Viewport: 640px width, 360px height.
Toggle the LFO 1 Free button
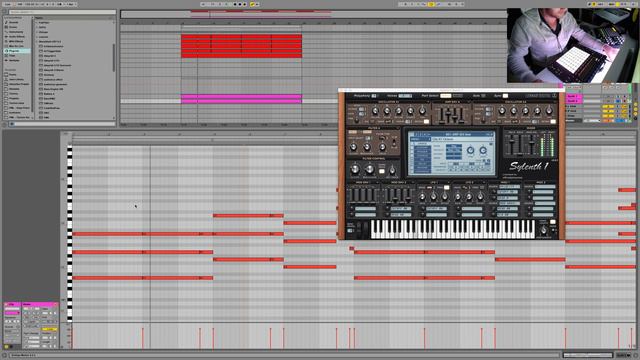(447, 187)
